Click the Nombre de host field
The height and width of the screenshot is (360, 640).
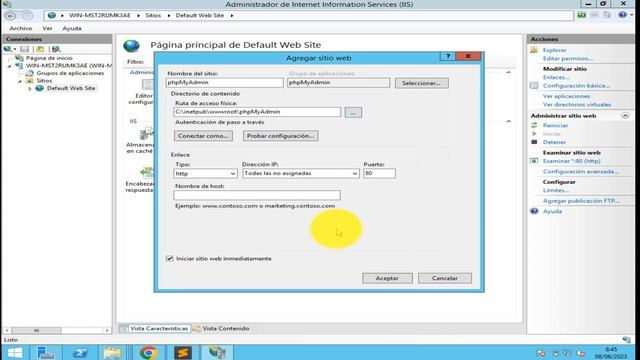pos(257,195)
